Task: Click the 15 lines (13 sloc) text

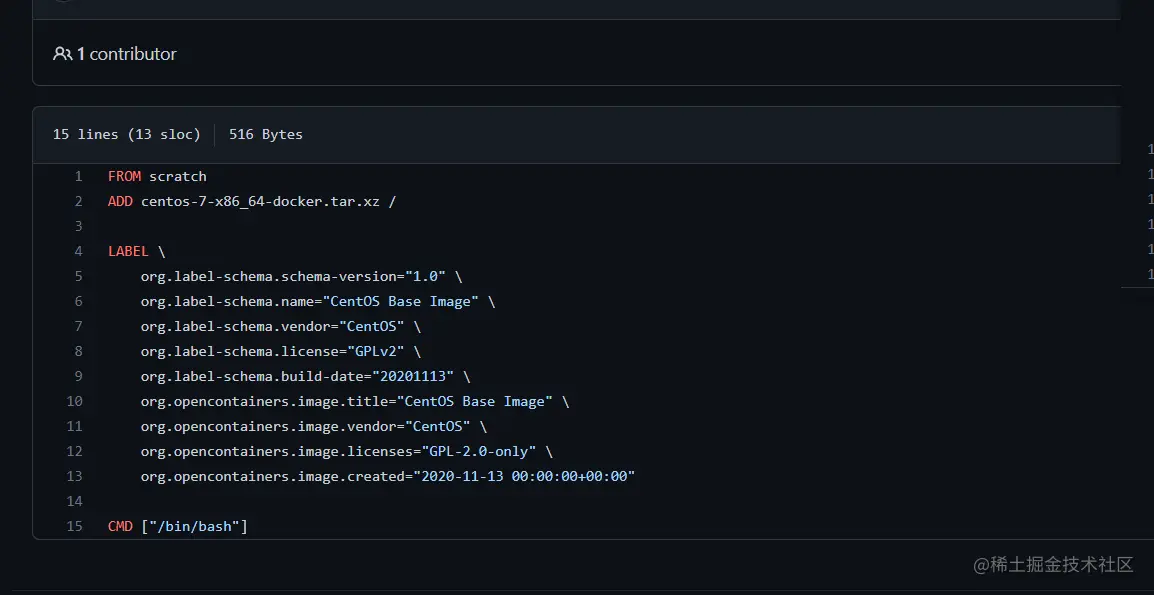Action: point(127,134)
